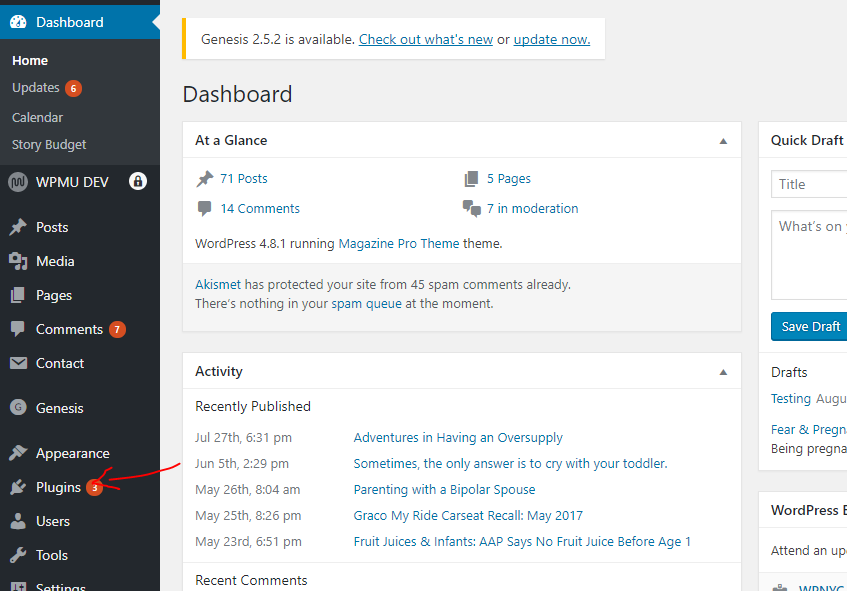
Task: Click the Comments speech bubble sidebar icon
Action: (18, 329)
